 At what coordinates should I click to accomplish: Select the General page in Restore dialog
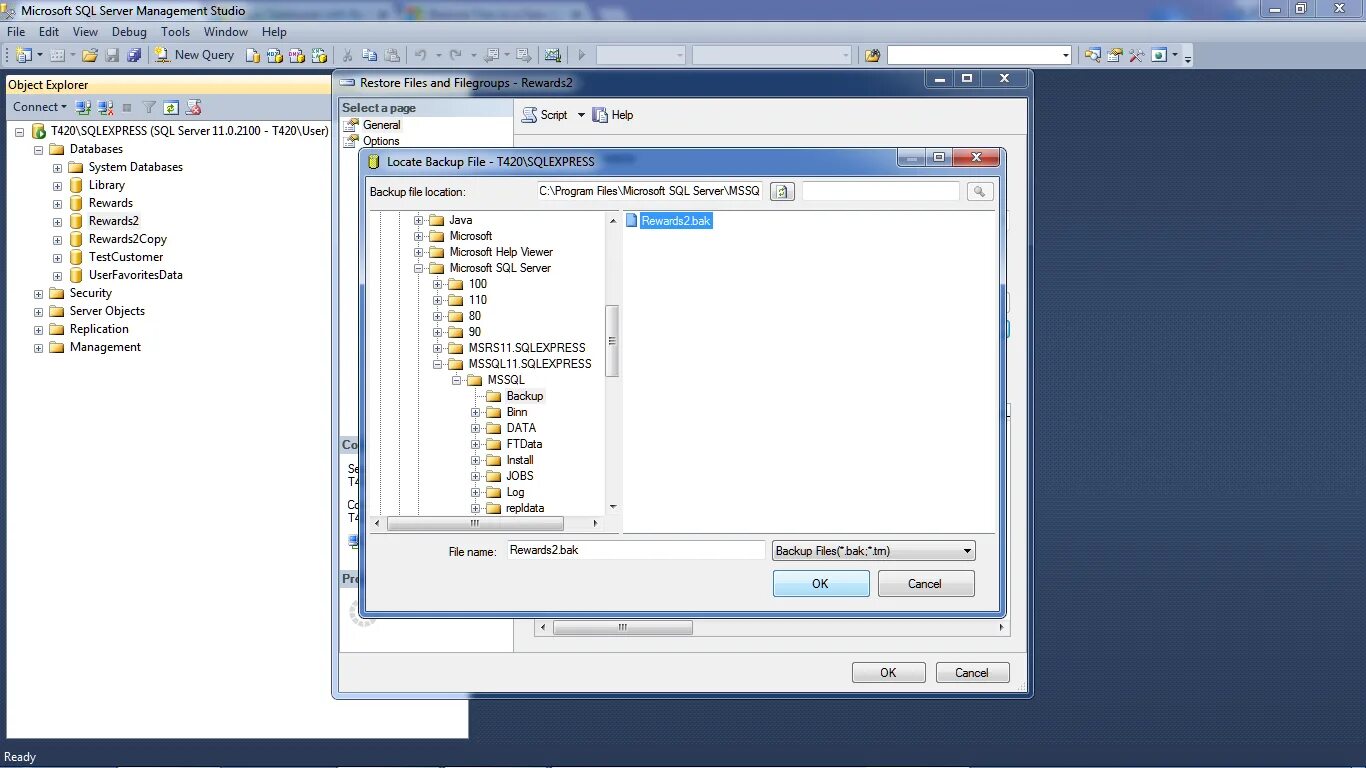tap(381, 125)
